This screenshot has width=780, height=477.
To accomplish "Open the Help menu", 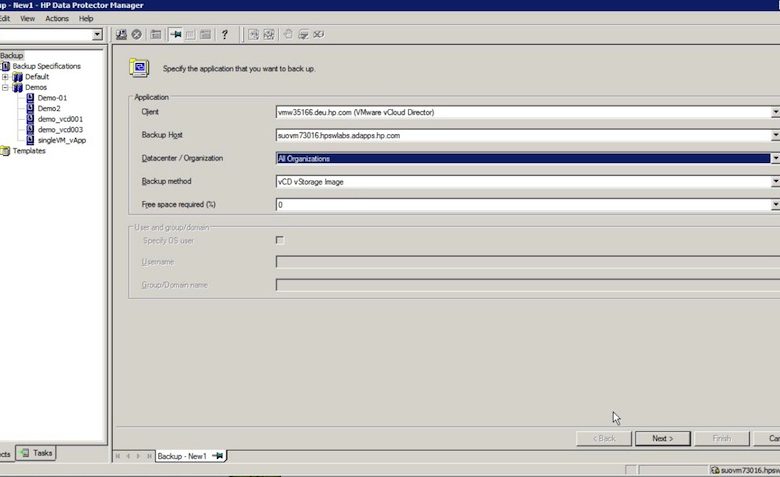I will click(x=86, y=18).
